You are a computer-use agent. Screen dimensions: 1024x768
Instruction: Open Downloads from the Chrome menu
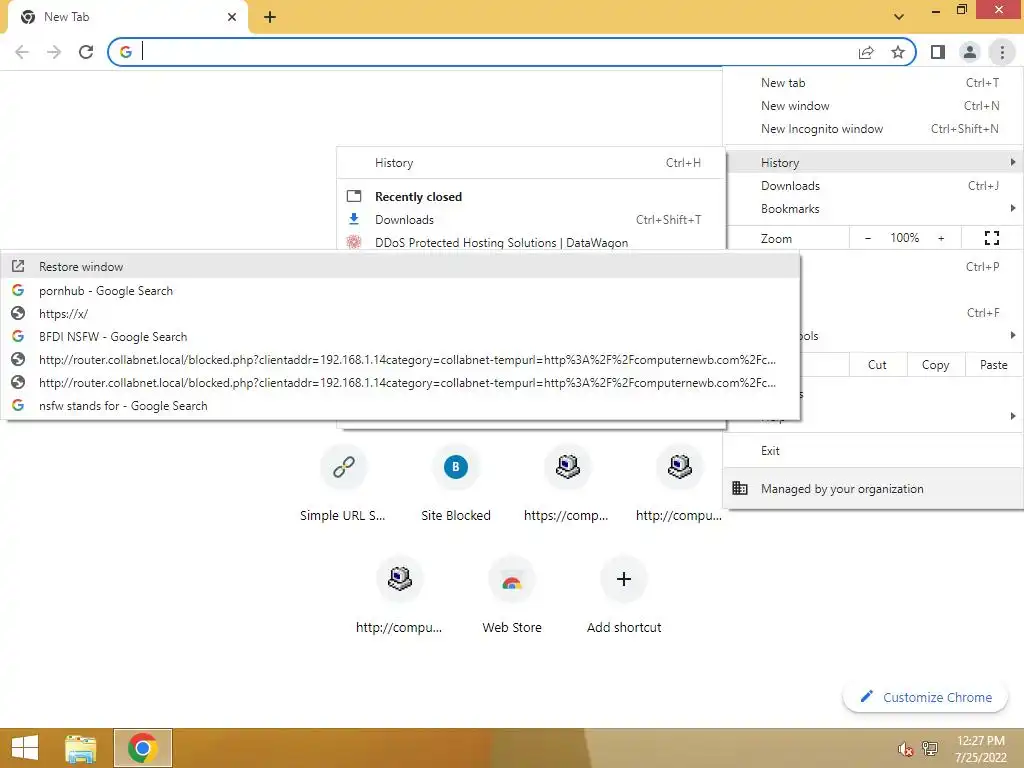click(x=873, y=185)
